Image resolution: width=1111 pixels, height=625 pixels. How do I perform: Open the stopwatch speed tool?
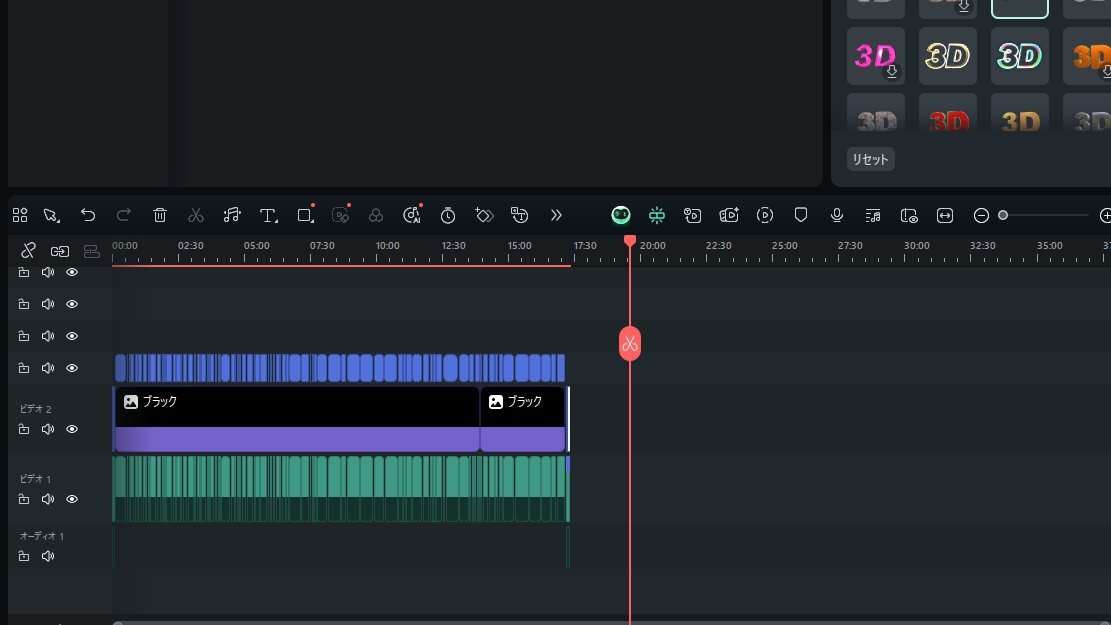[448, 215]
